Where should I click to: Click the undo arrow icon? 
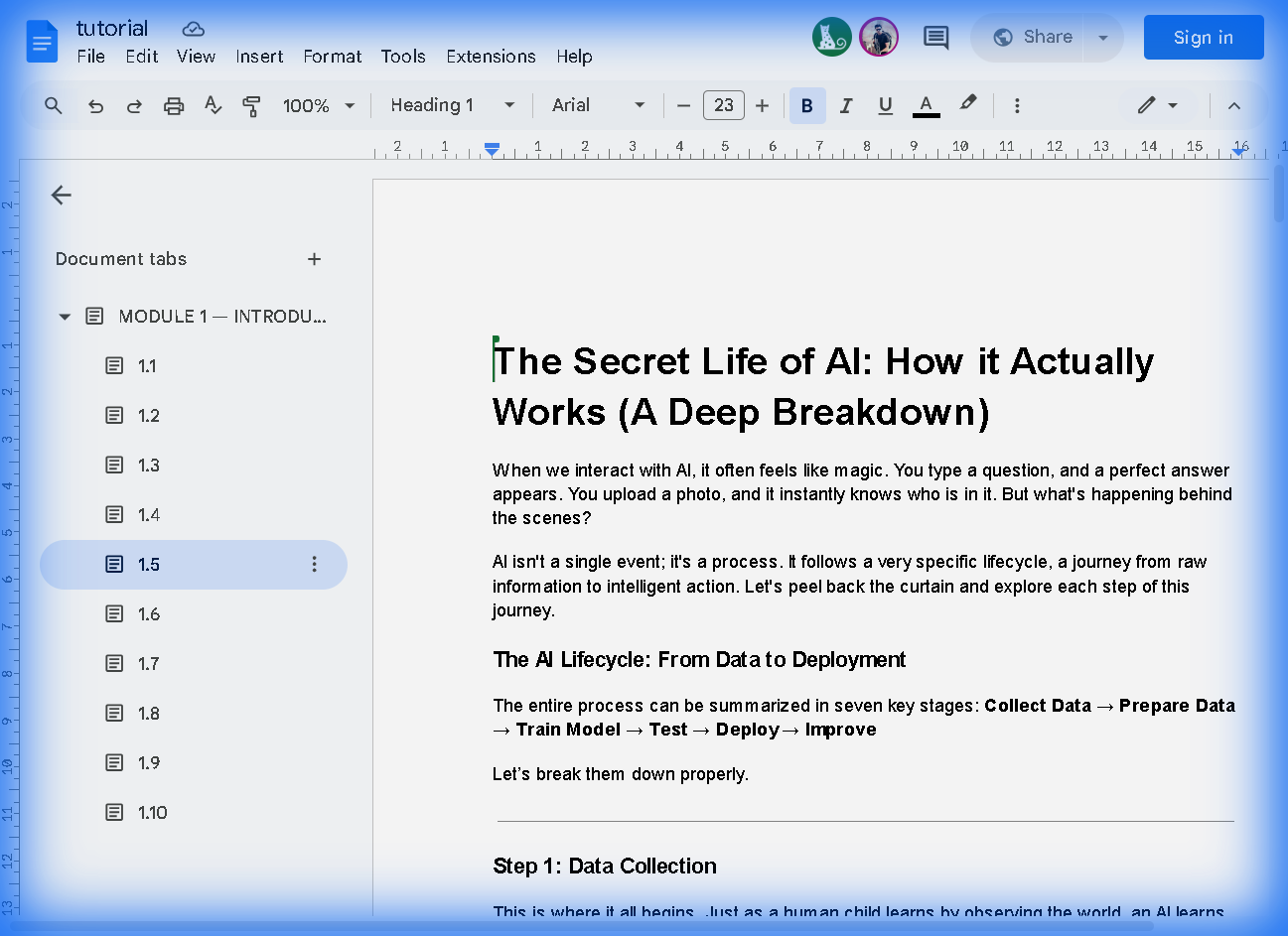click(x=95, y=106)
